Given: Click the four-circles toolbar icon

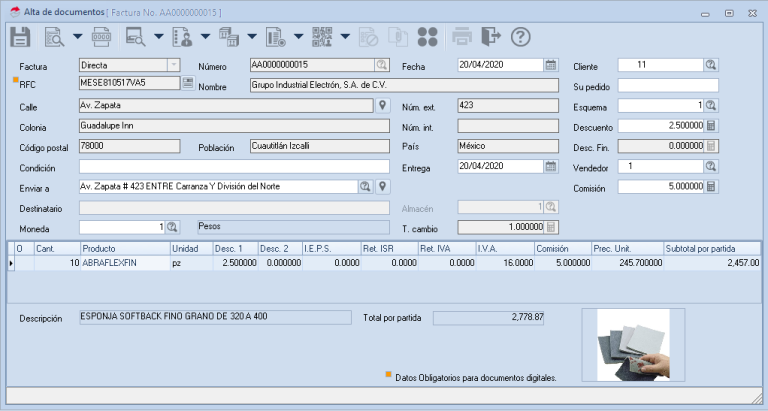Looking at the screenshot, I should coord(428,37).
